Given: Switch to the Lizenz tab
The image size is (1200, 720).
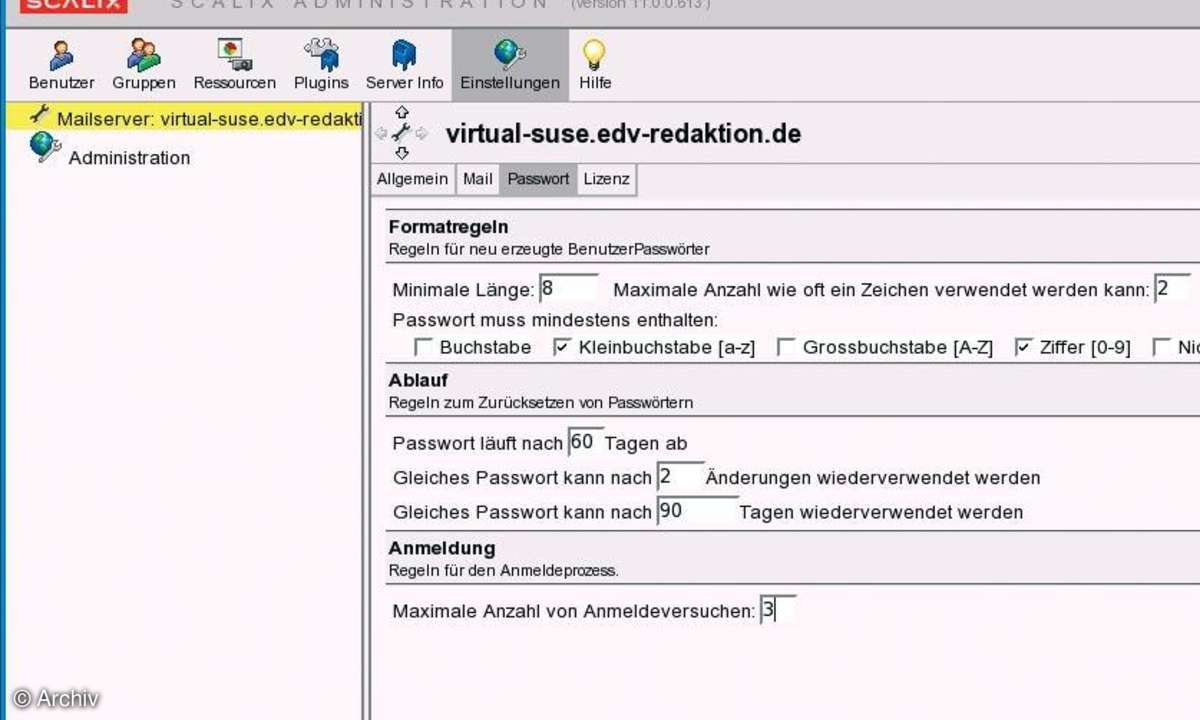Looking at the screenshot, I should click(x=606, y=180).
